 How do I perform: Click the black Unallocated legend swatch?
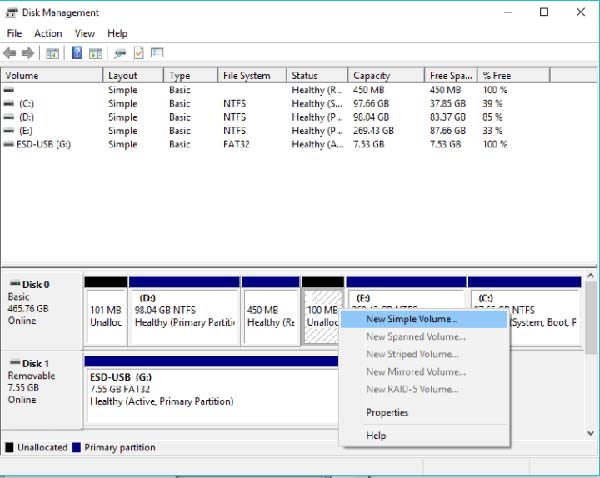click(x=10, y=447)
